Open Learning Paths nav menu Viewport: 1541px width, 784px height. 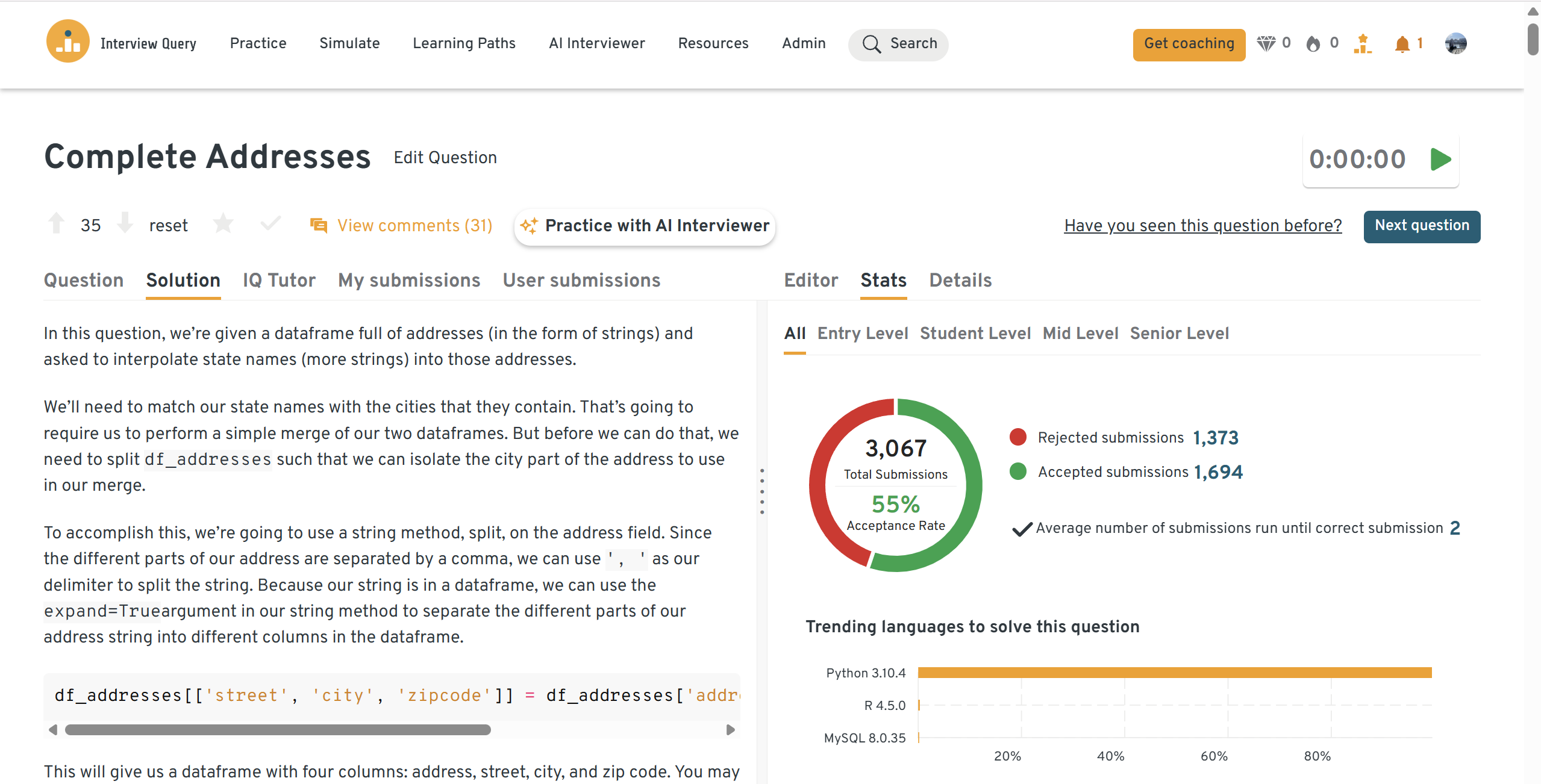pos(464,43)
